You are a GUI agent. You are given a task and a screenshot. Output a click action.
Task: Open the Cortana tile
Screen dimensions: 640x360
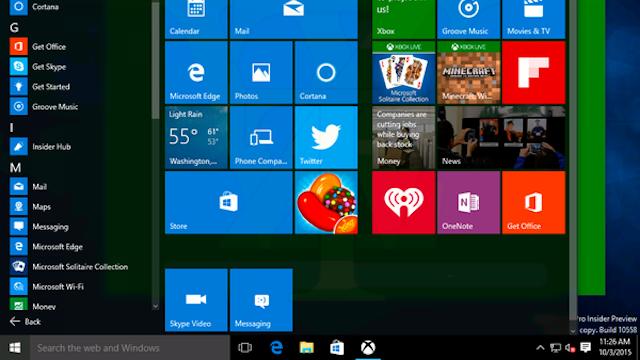pos(326,72)
